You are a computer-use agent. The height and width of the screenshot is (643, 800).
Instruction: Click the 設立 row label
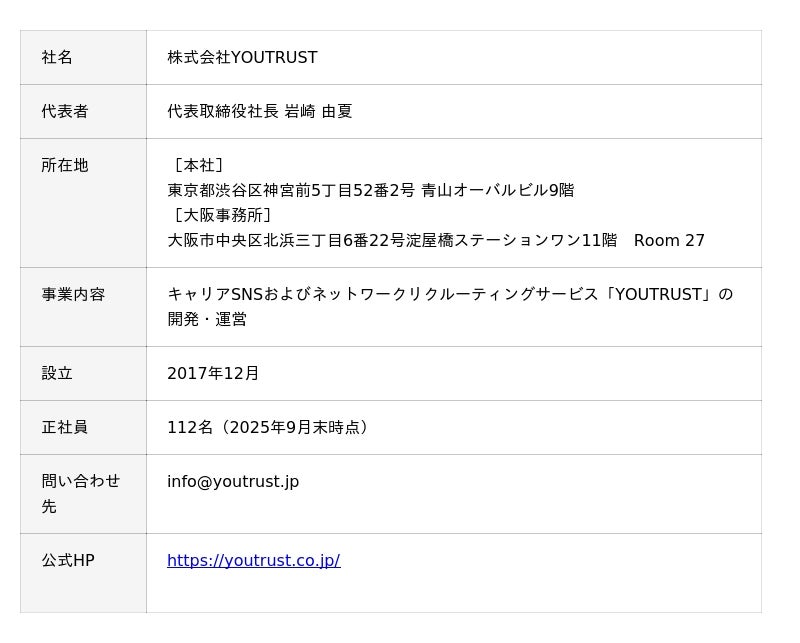pos(57,374)
